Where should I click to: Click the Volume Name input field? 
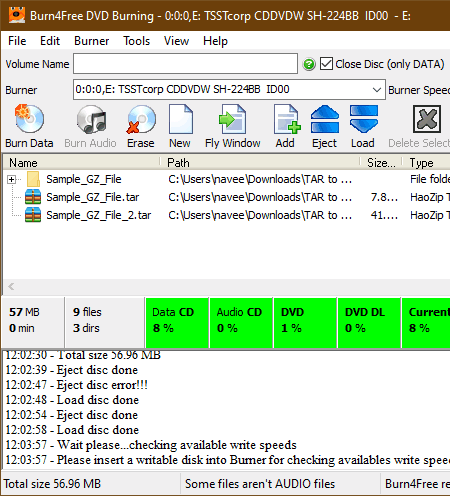coord(185,64)
